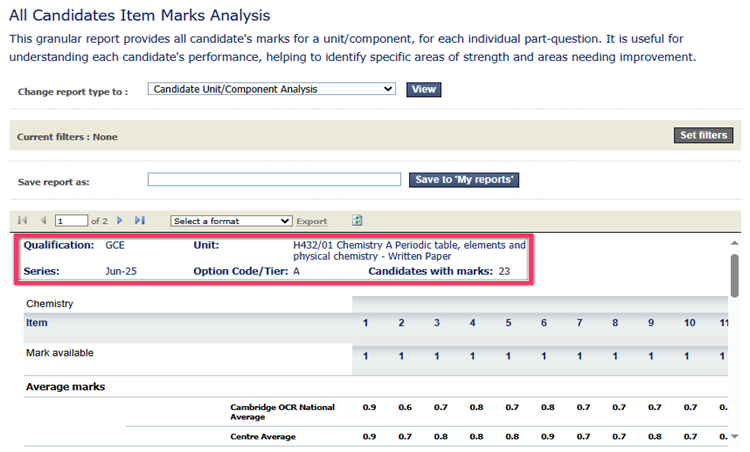Go to the previous report page
Image resolution: width=750 pixels, height=452 pixels.
click(x=43, y=220)
